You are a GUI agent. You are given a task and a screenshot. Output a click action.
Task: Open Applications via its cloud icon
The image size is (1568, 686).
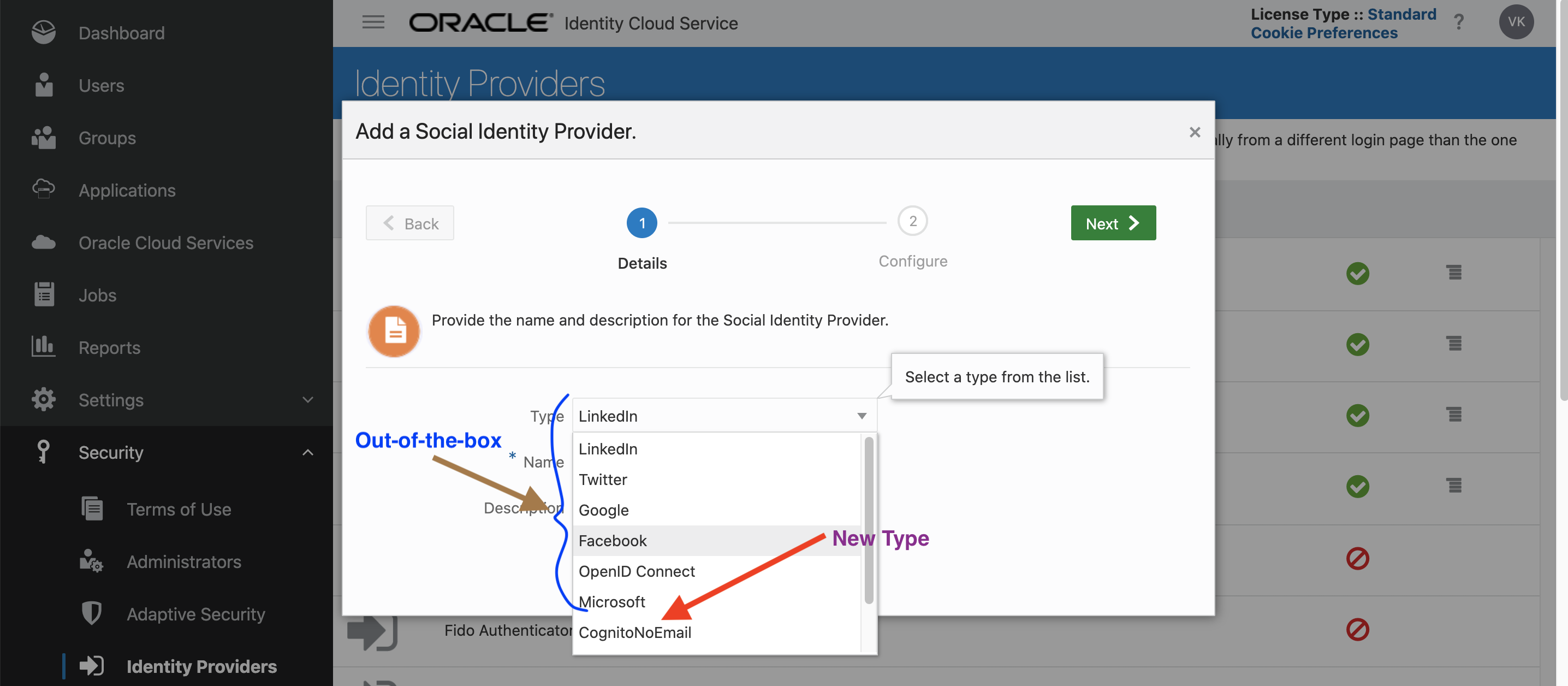[x=43, y=190]
